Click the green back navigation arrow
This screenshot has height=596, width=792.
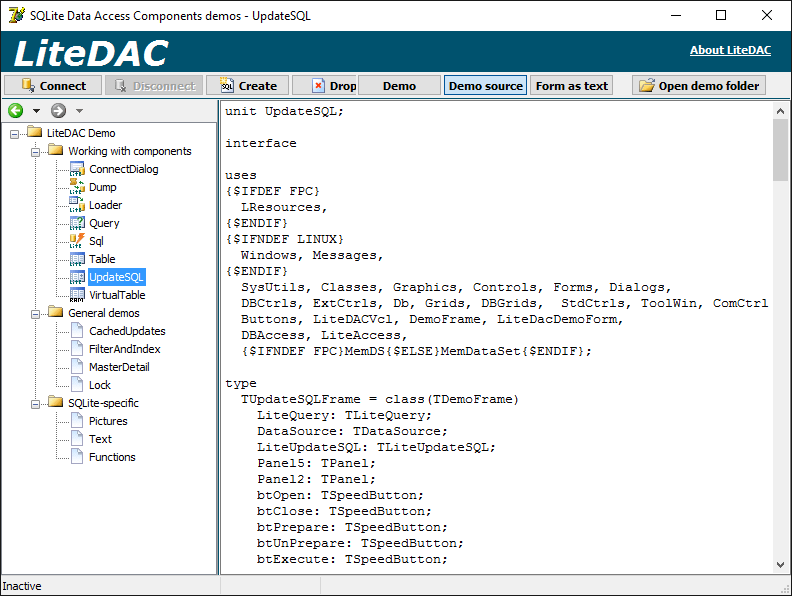click(15, 111)
